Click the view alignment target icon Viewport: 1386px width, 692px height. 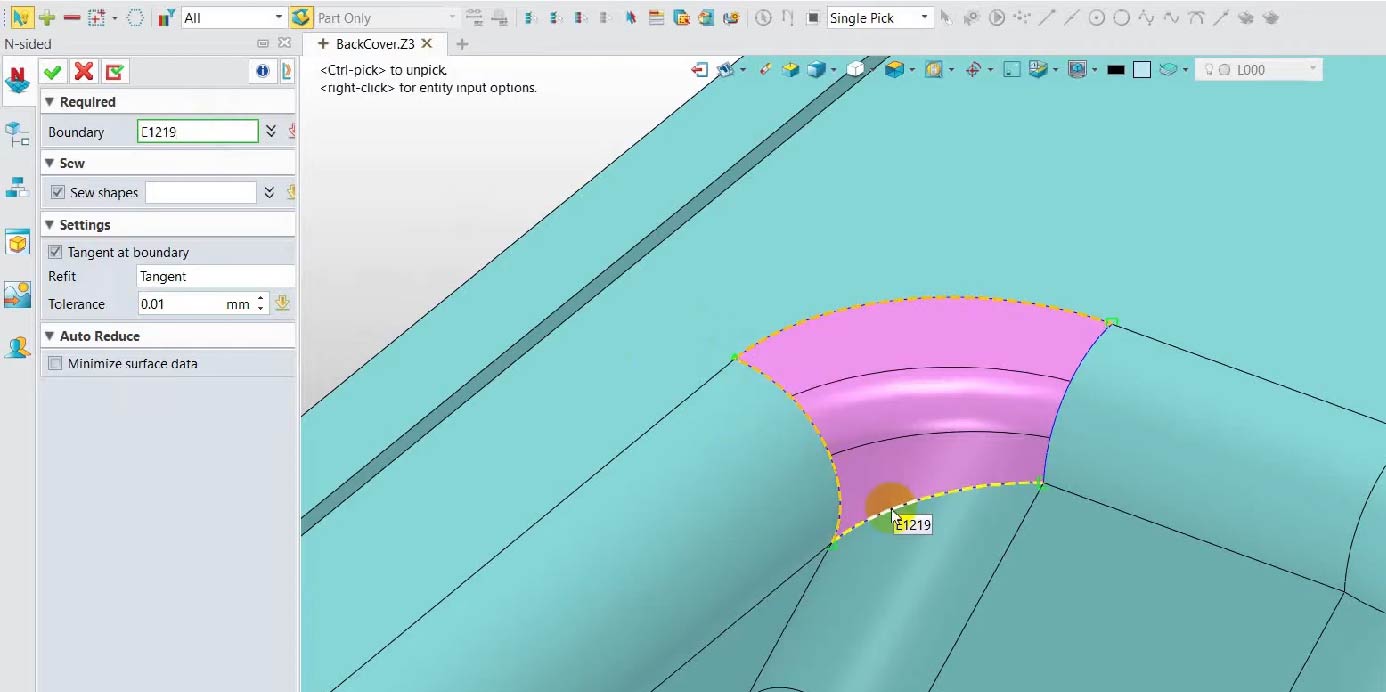972,70
